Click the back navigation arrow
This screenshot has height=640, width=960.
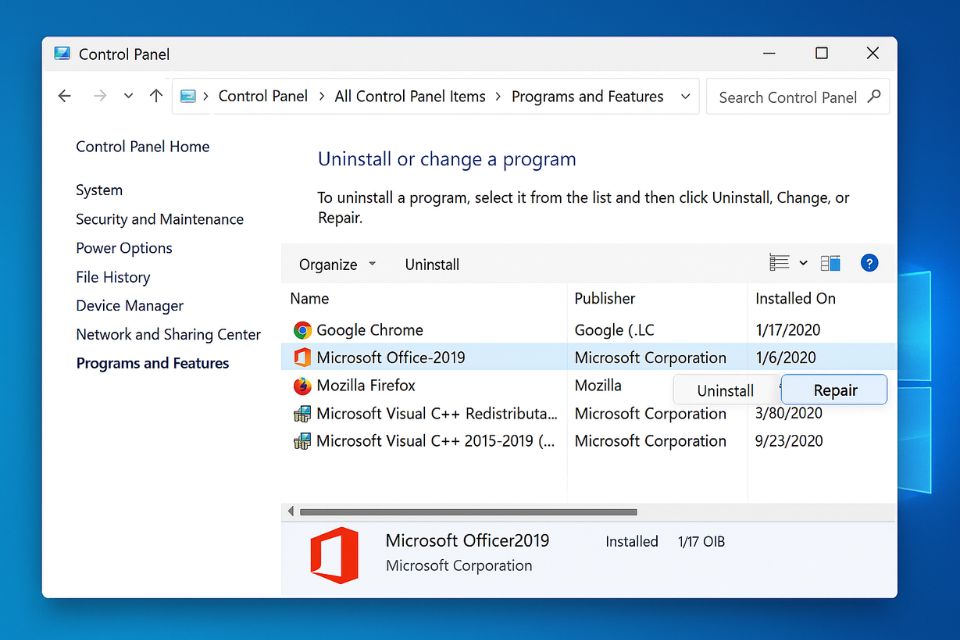(x=64, y=96)
